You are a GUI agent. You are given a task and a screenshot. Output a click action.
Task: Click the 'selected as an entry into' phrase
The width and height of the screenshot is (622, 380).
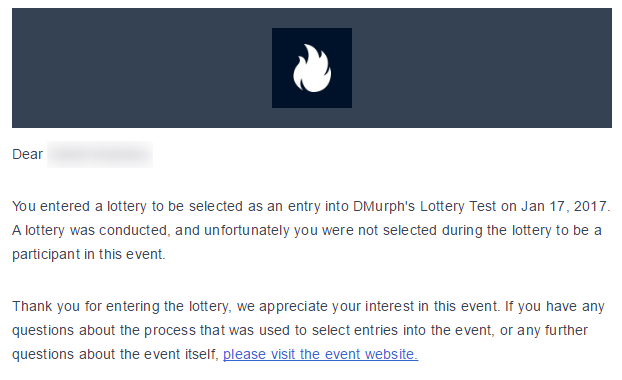(269, 206)
